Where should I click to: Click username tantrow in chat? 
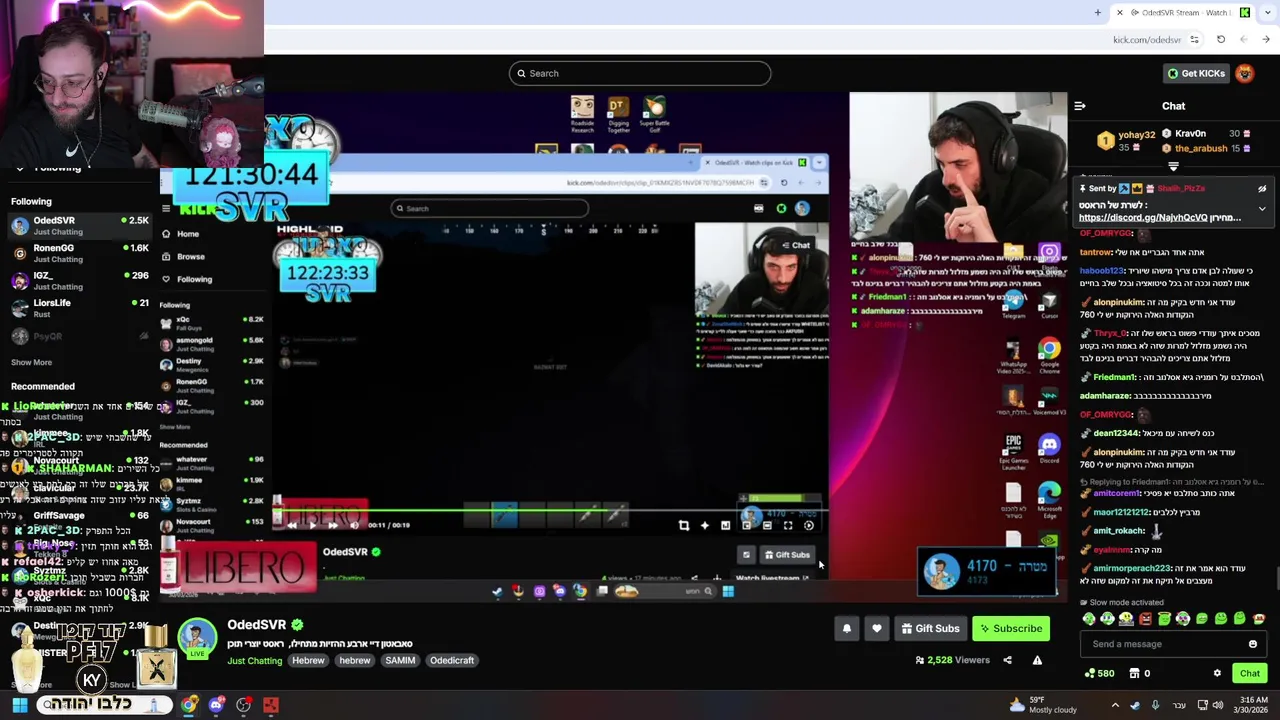(x=1096, y=253)
